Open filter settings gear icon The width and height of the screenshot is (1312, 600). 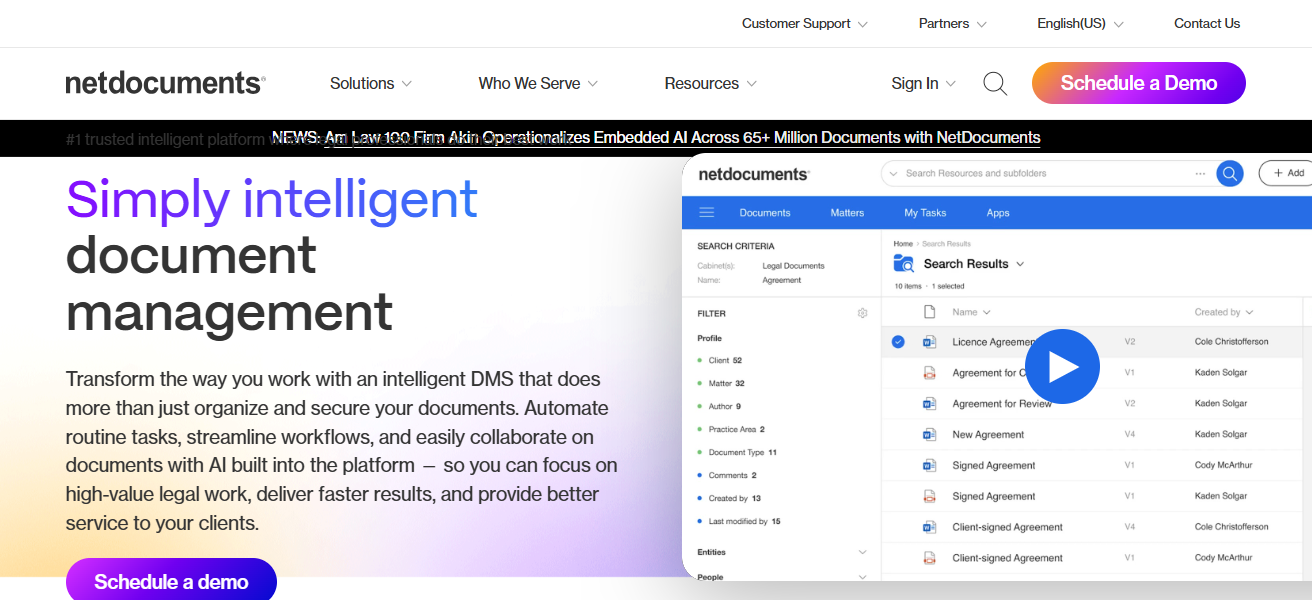pos(863,313)
